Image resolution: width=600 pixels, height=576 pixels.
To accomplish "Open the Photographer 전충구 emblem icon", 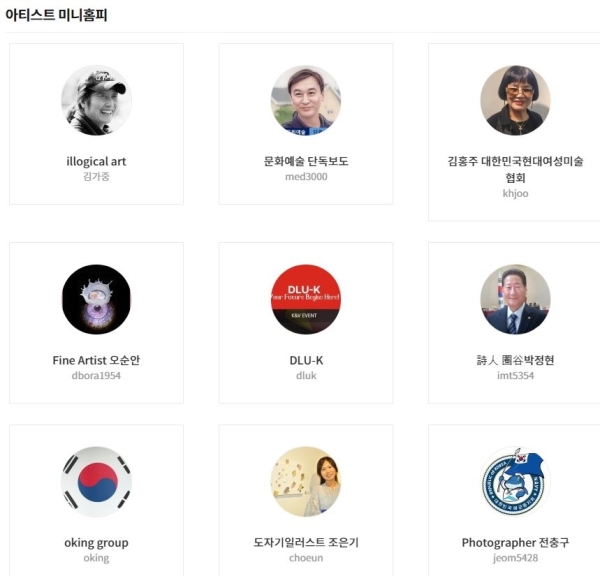I will (515, 481).
